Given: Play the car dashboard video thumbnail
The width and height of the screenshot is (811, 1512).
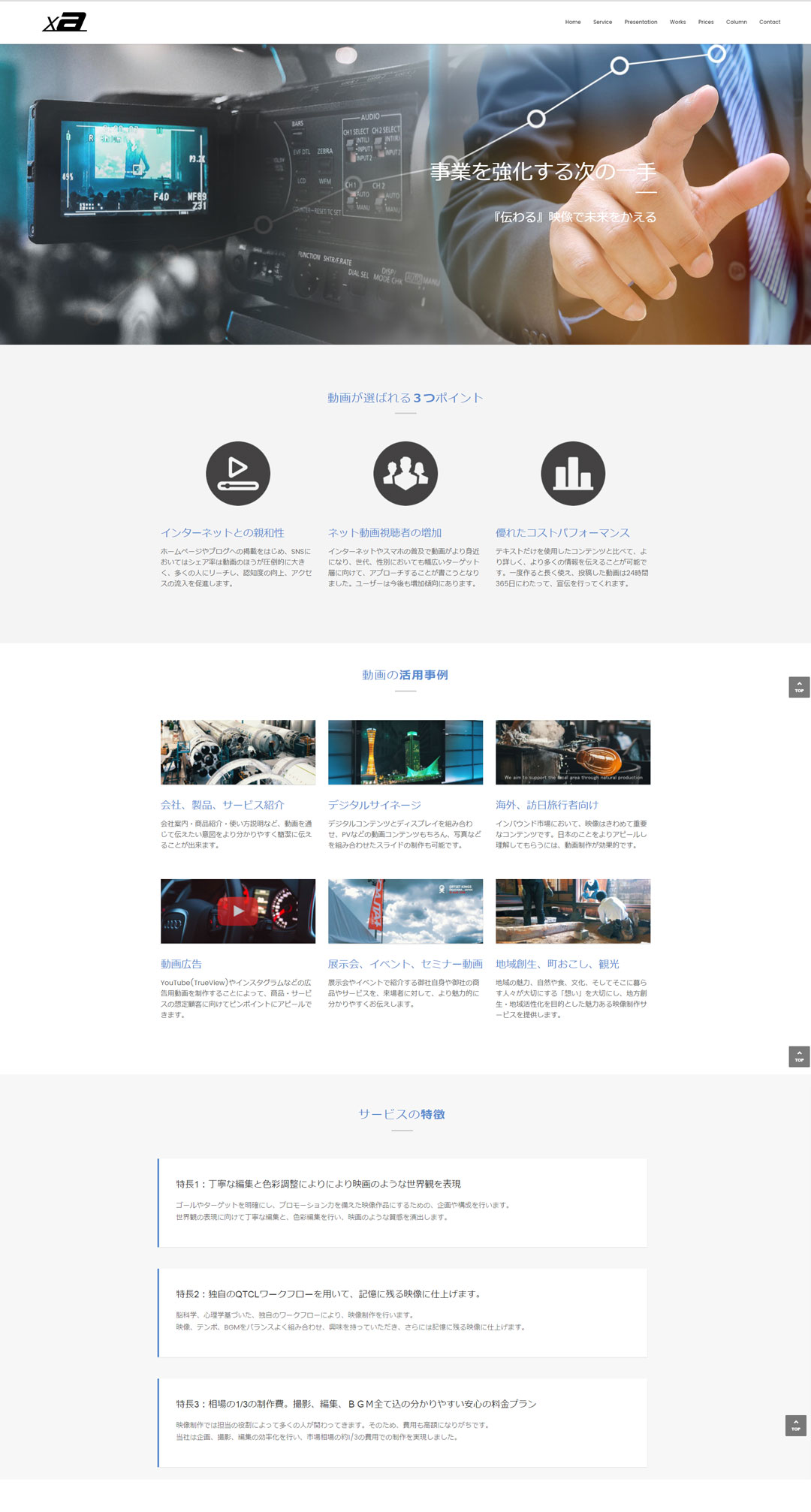Looking at the screenshot, I should [x=238, y=911].
